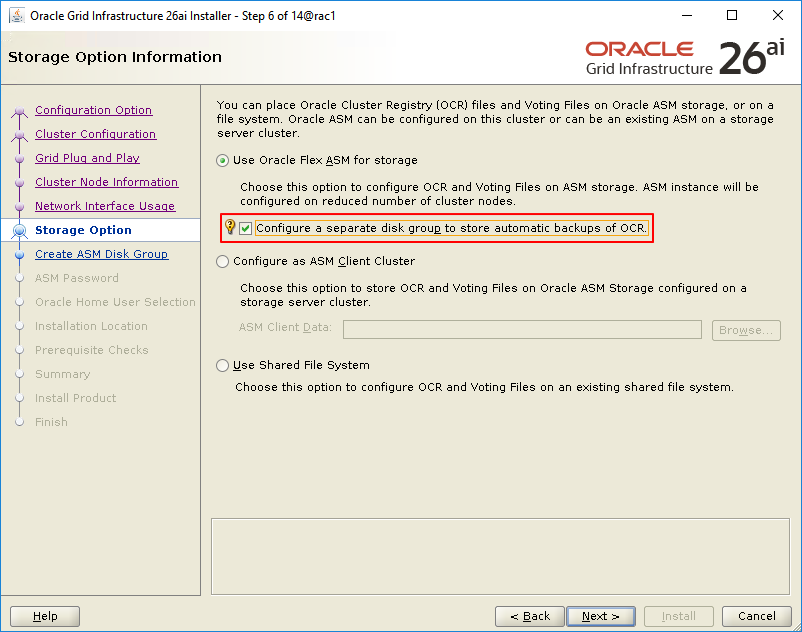Click the empty message area at the bottom
Viewport: 802px width, 632px height.
500,556
